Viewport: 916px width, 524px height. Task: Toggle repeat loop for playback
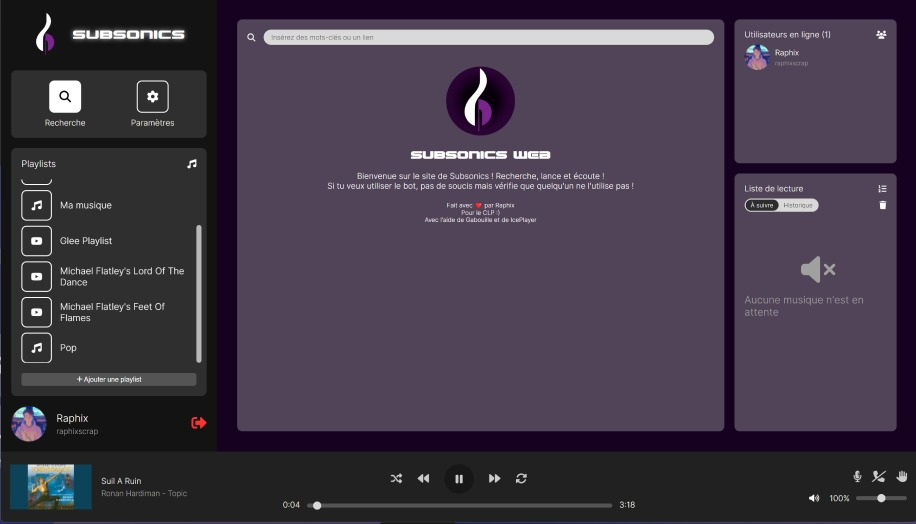[x=521, y=479]
